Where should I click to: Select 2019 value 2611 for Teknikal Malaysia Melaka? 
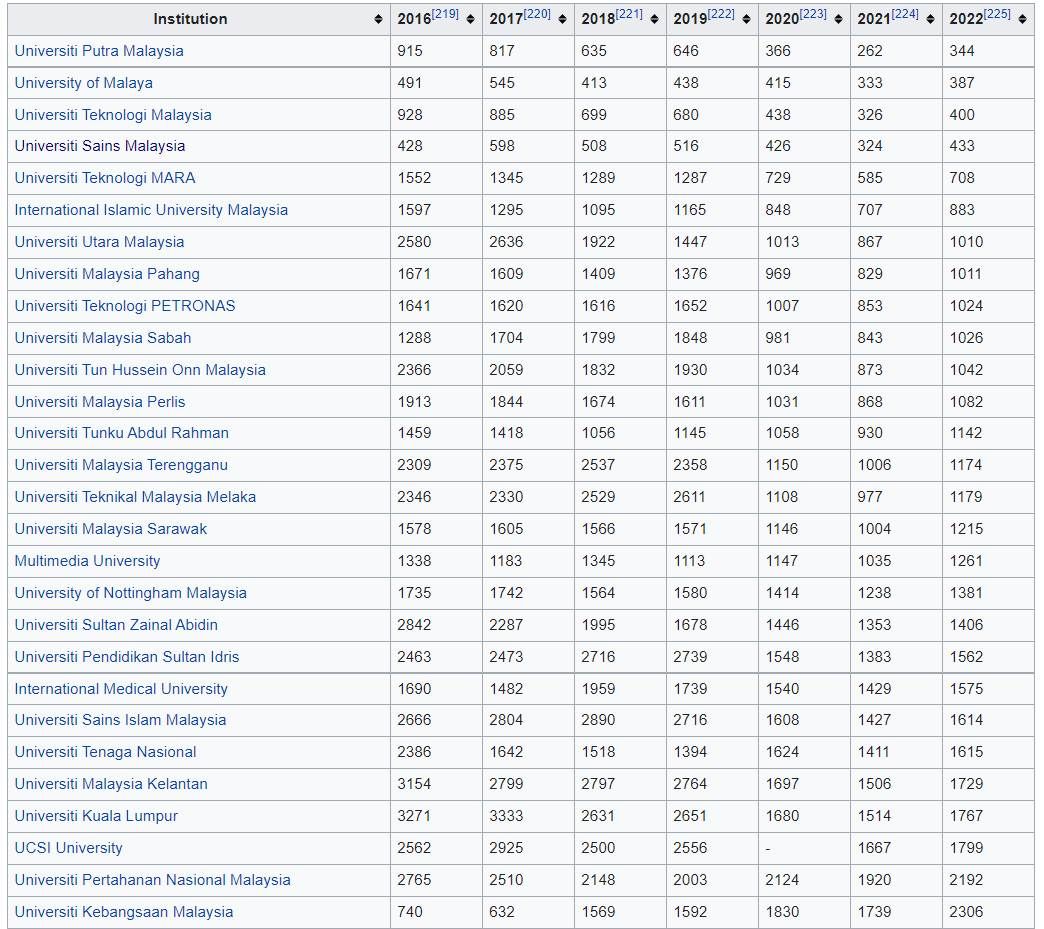click(690, 497)
